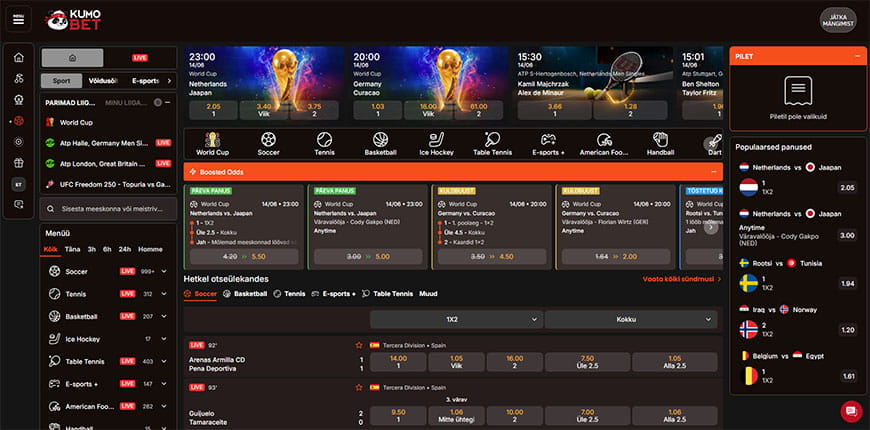Select the Ice Hockey category icon
The width and height of the screenshot is (870, 430).
(437, 144)
